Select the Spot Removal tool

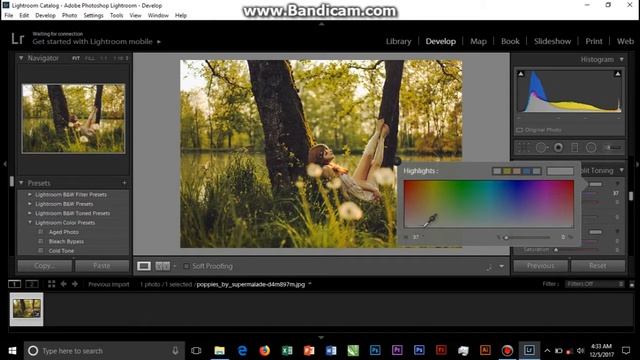click(x=541, y=147)
